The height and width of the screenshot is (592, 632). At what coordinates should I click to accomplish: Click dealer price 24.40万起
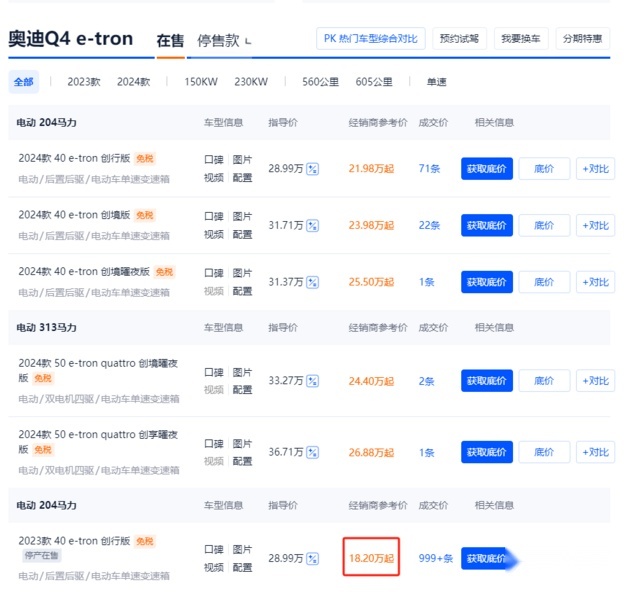(371, 381)
